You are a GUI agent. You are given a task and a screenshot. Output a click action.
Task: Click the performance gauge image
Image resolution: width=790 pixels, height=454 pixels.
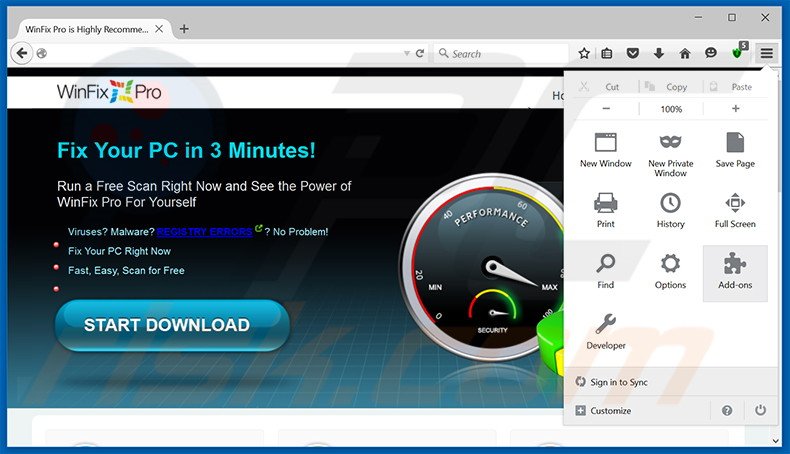point(481,267)
